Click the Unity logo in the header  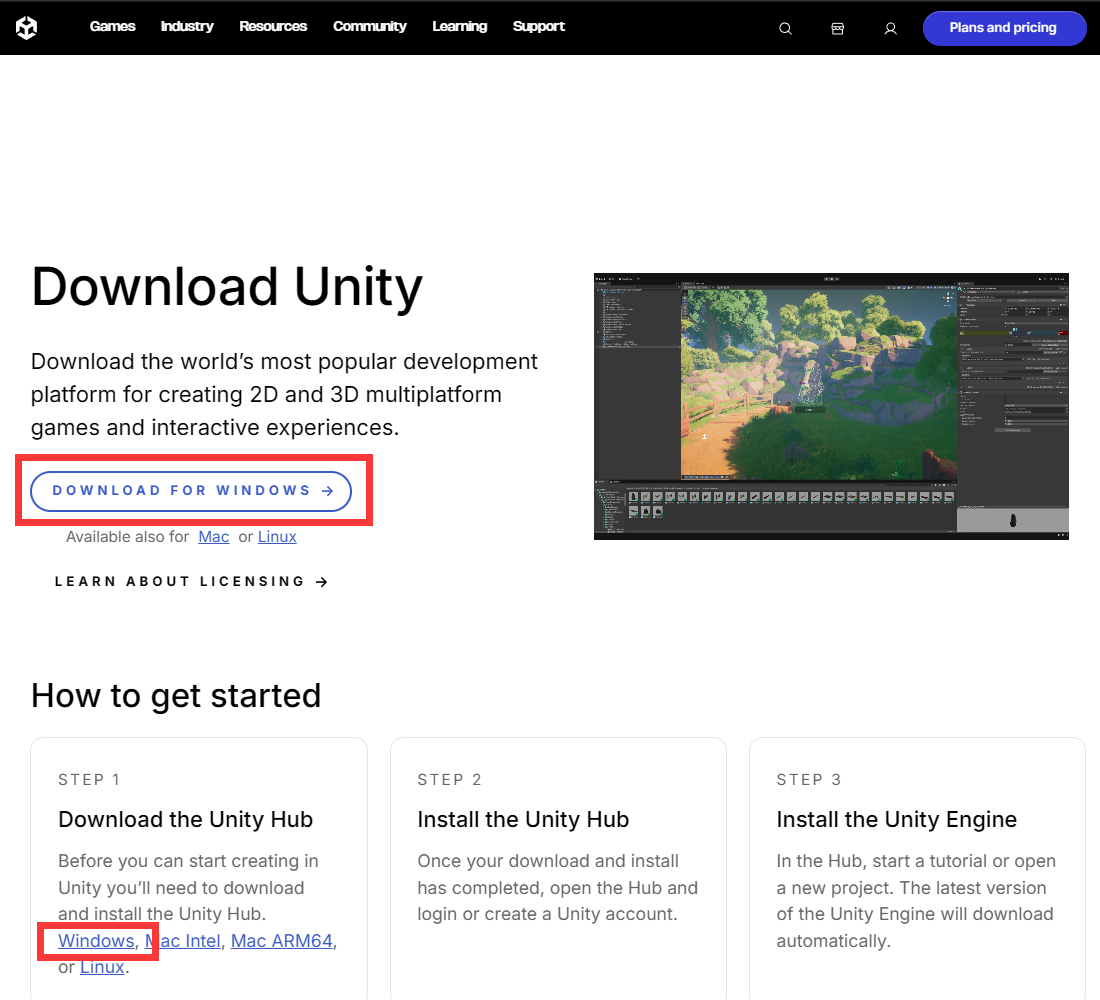click(x=27, y=28)
